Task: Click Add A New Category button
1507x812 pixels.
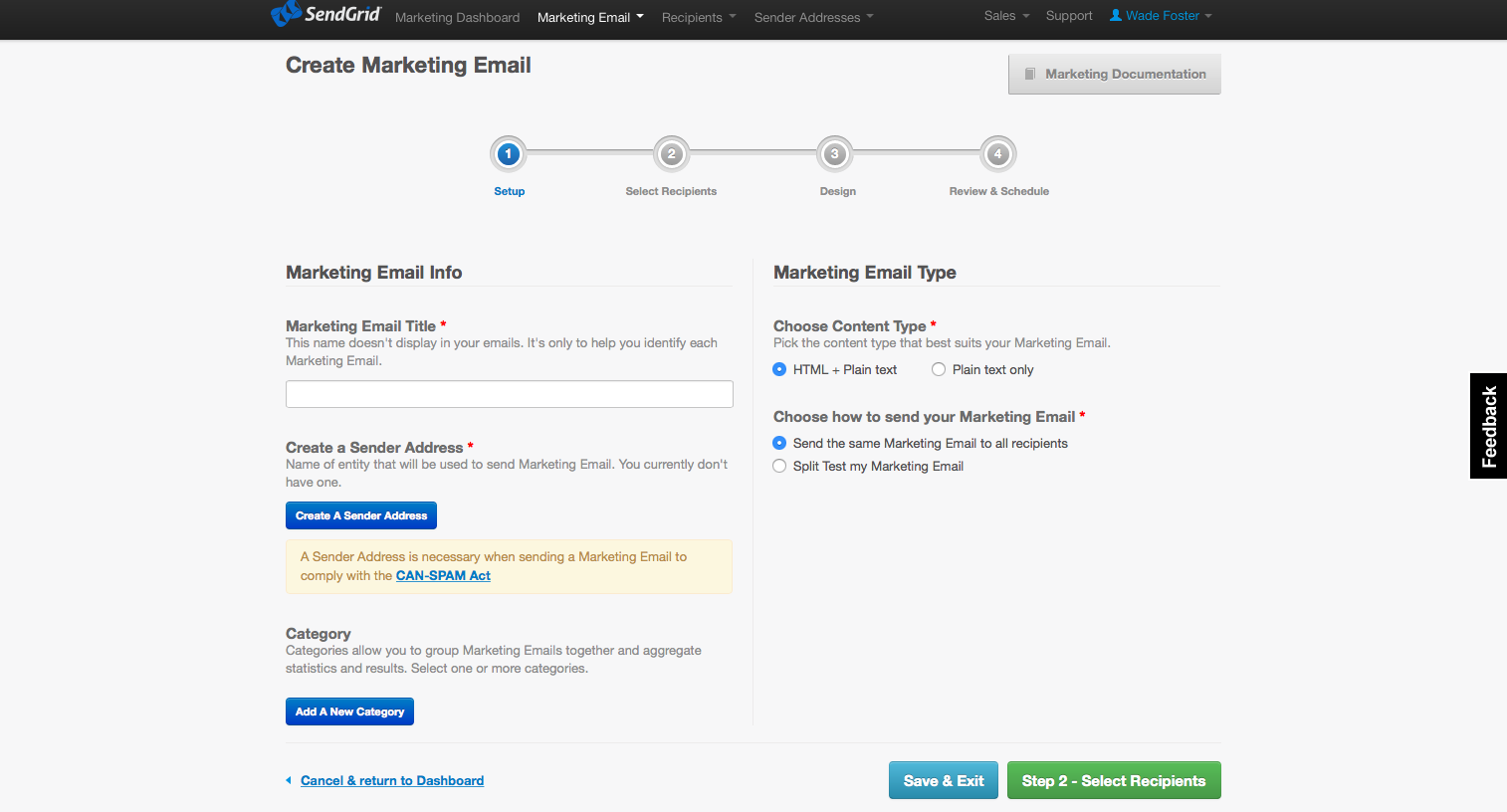Action: click(x=349, y=711)
